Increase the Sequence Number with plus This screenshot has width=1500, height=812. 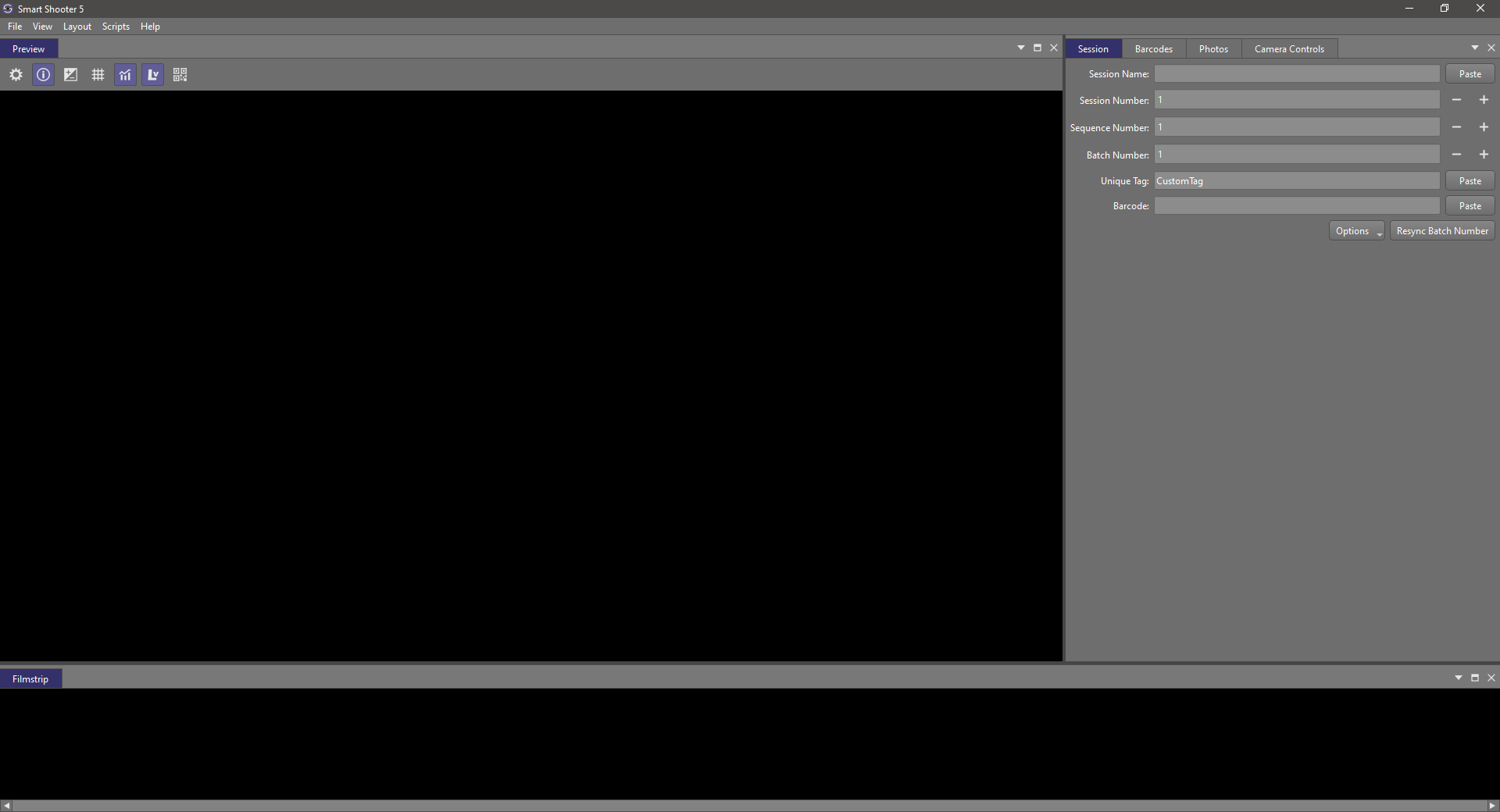(x=1484, y=127)
